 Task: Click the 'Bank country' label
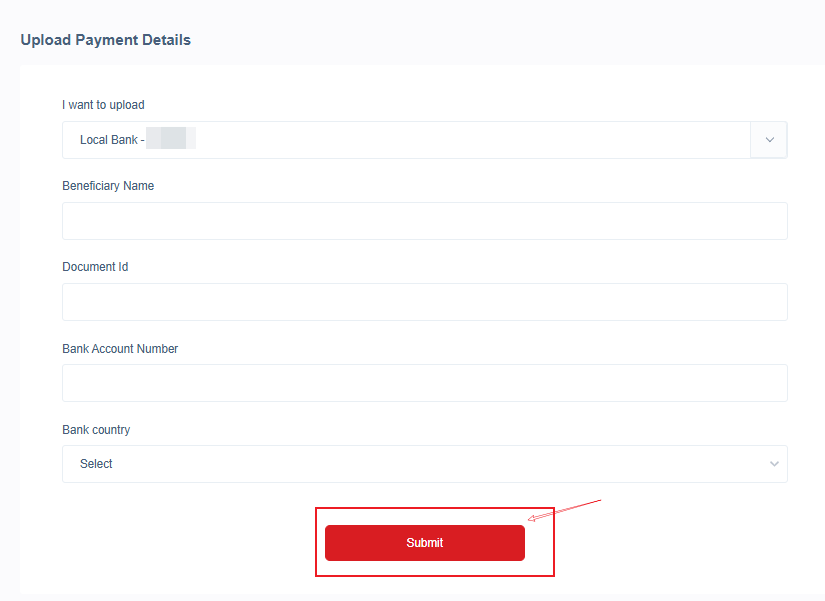(x=96, y=430)
